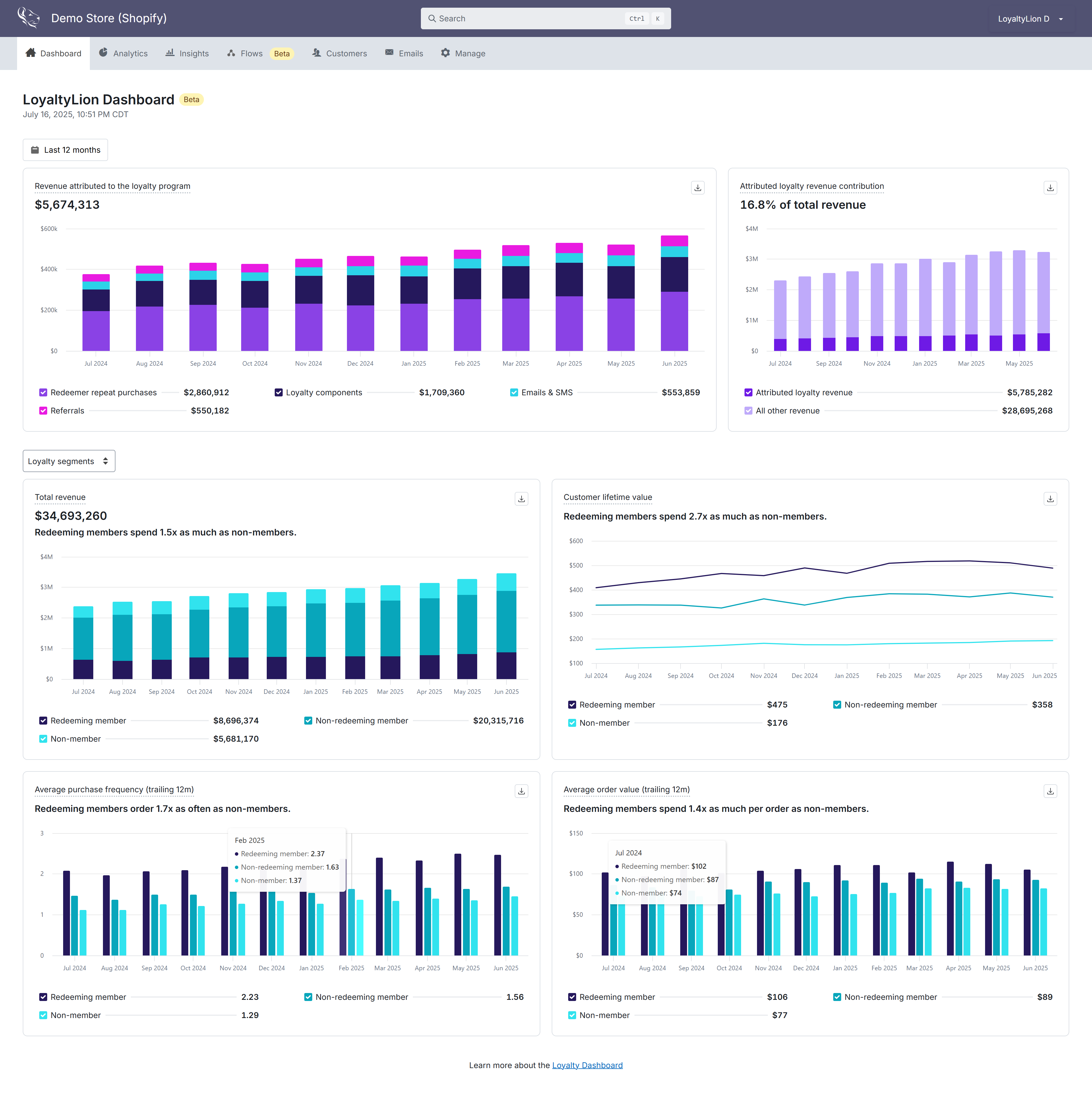Image resolution: width=1092 pixels, height=1117 pixels.
Task: Click the Jul 2024 bar in Total revenue chart
Action: point(83,643)
